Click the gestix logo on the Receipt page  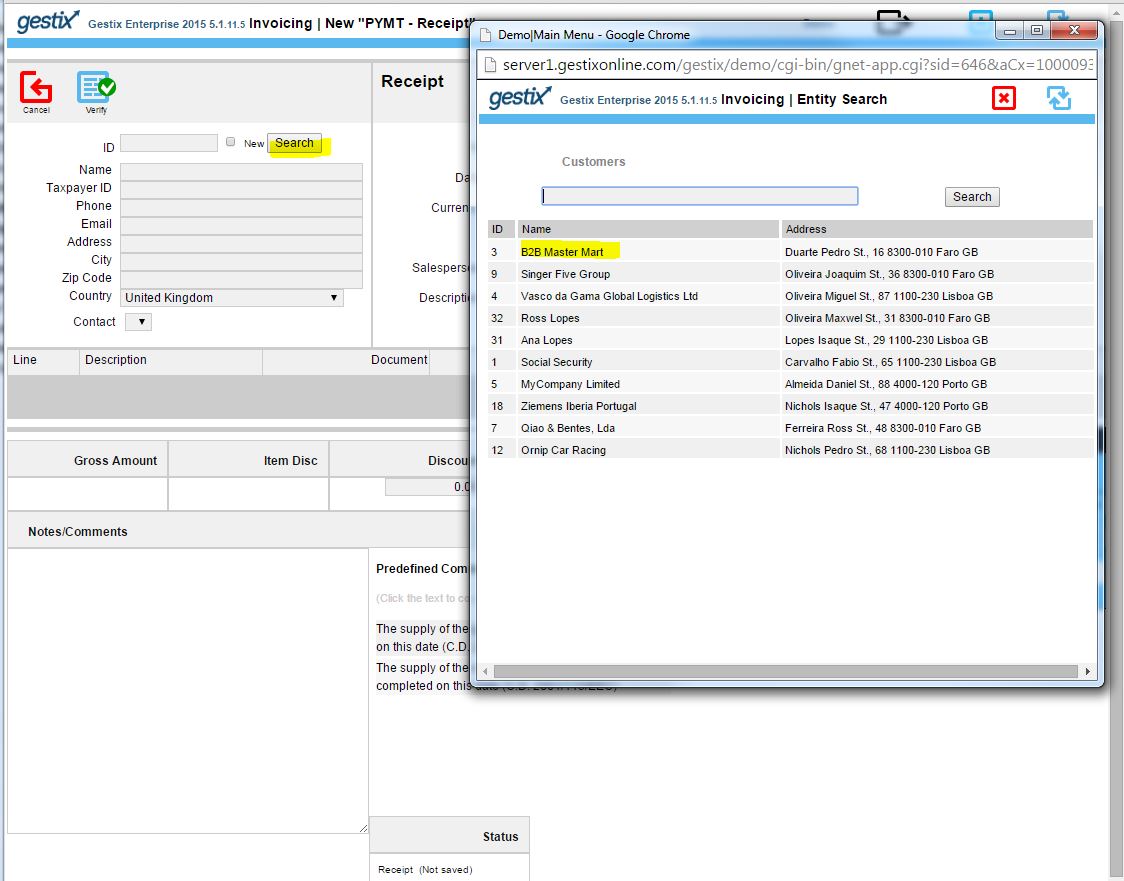point(47,22)
